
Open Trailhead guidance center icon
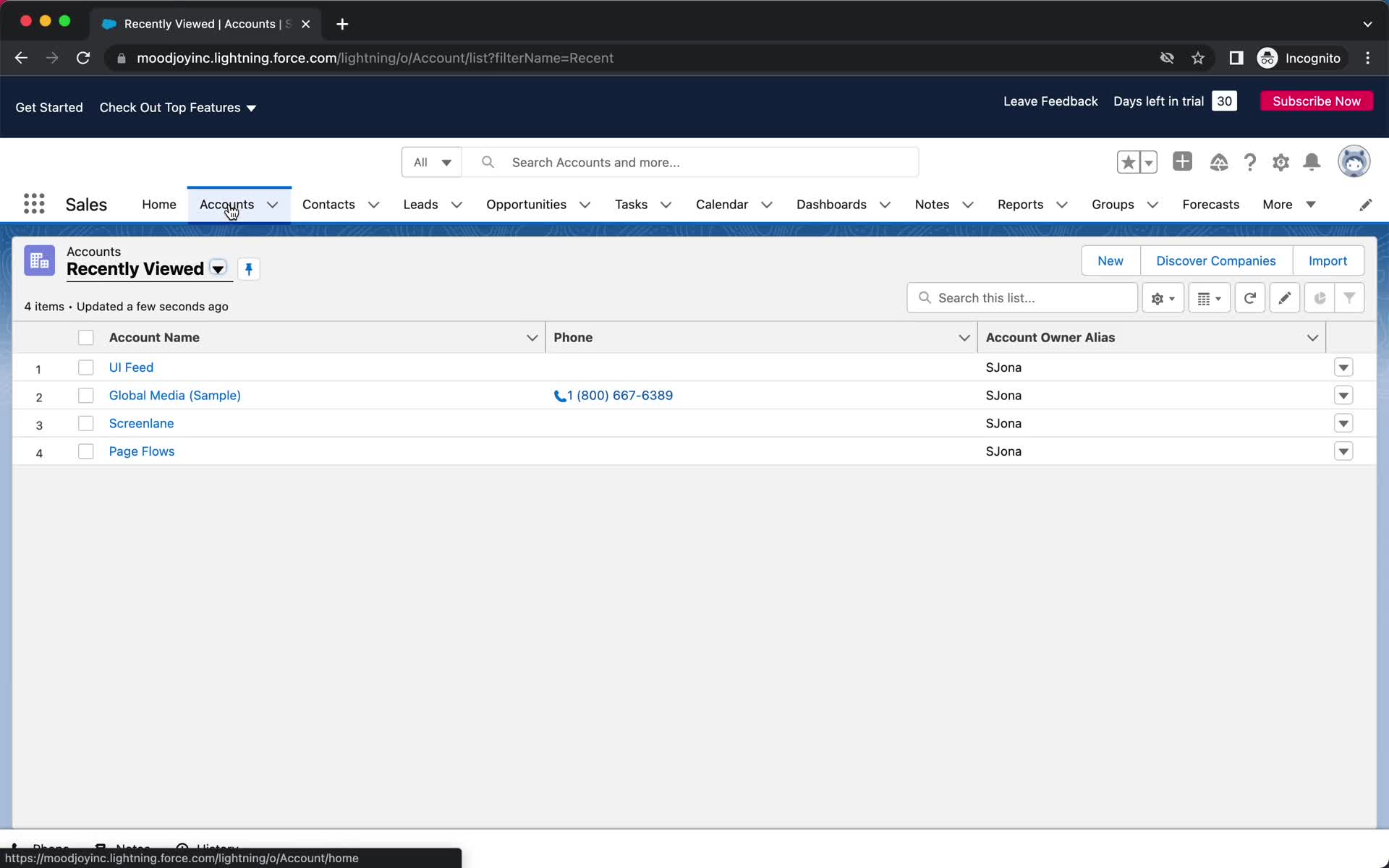click(x=1219, y=162)
